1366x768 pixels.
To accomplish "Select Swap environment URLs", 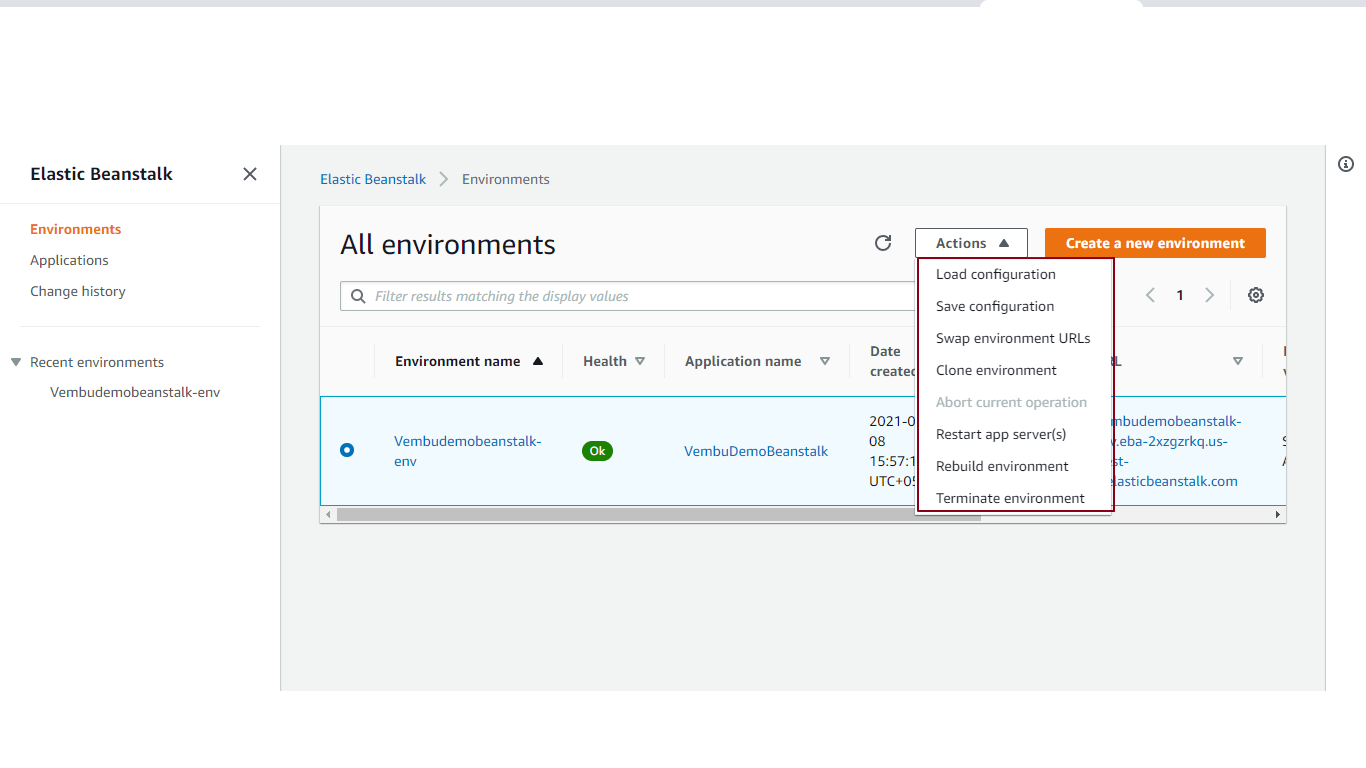I will [x=1015, y=338].
